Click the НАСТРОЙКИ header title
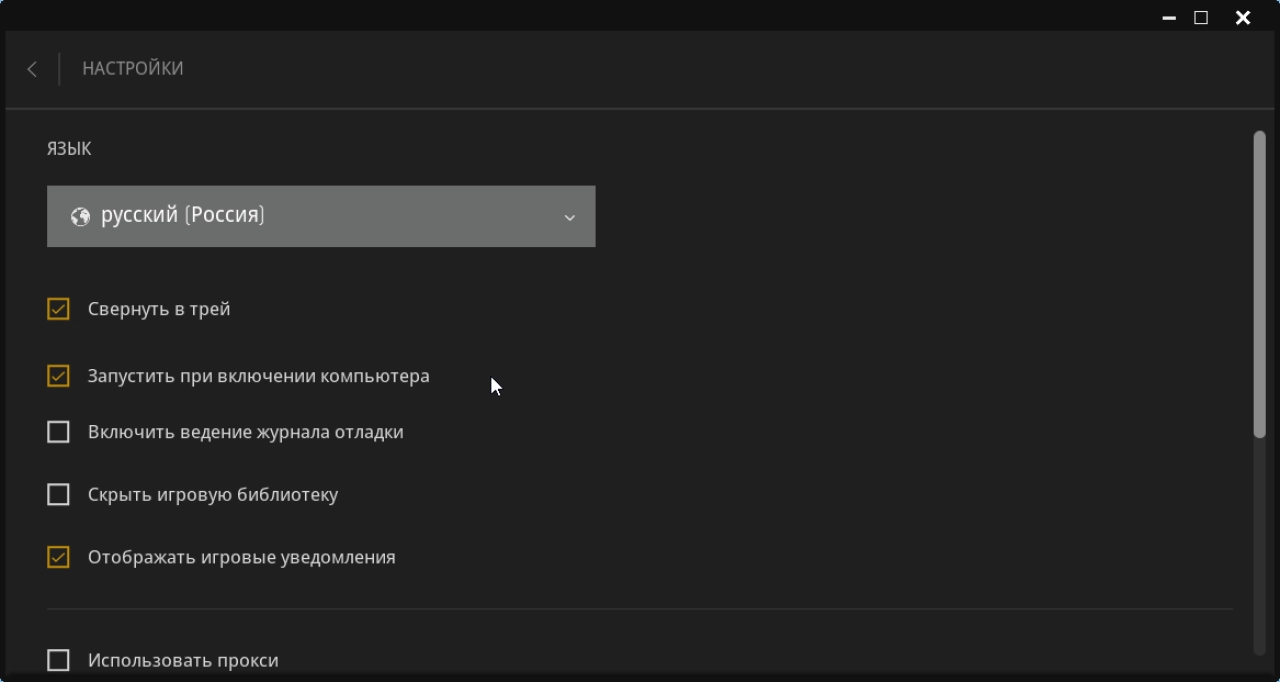 [133, 69]
